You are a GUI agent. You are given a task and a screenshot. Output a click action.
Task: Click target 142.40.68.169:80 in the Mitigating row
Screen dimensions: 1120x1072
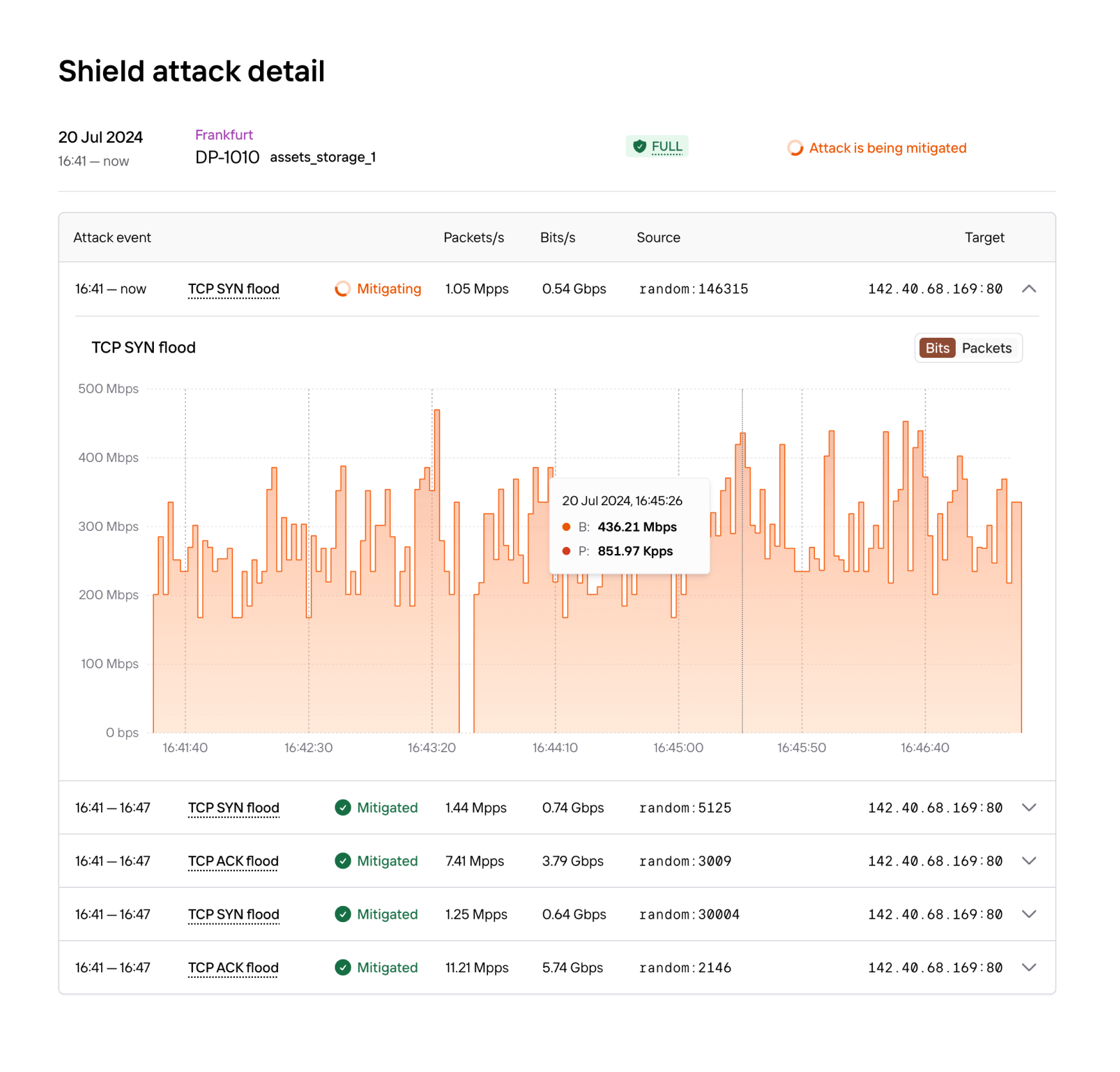pyautogui.click(x=935, y=289)
